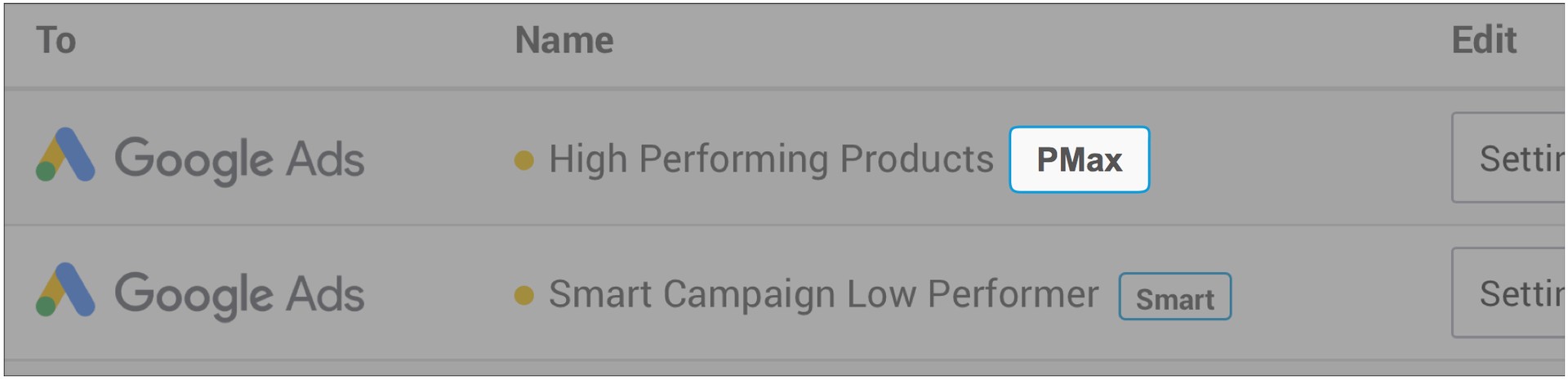Click the word "Google" in the first row
This screenshot has height=380, width=1568.
tap(193, 159)
